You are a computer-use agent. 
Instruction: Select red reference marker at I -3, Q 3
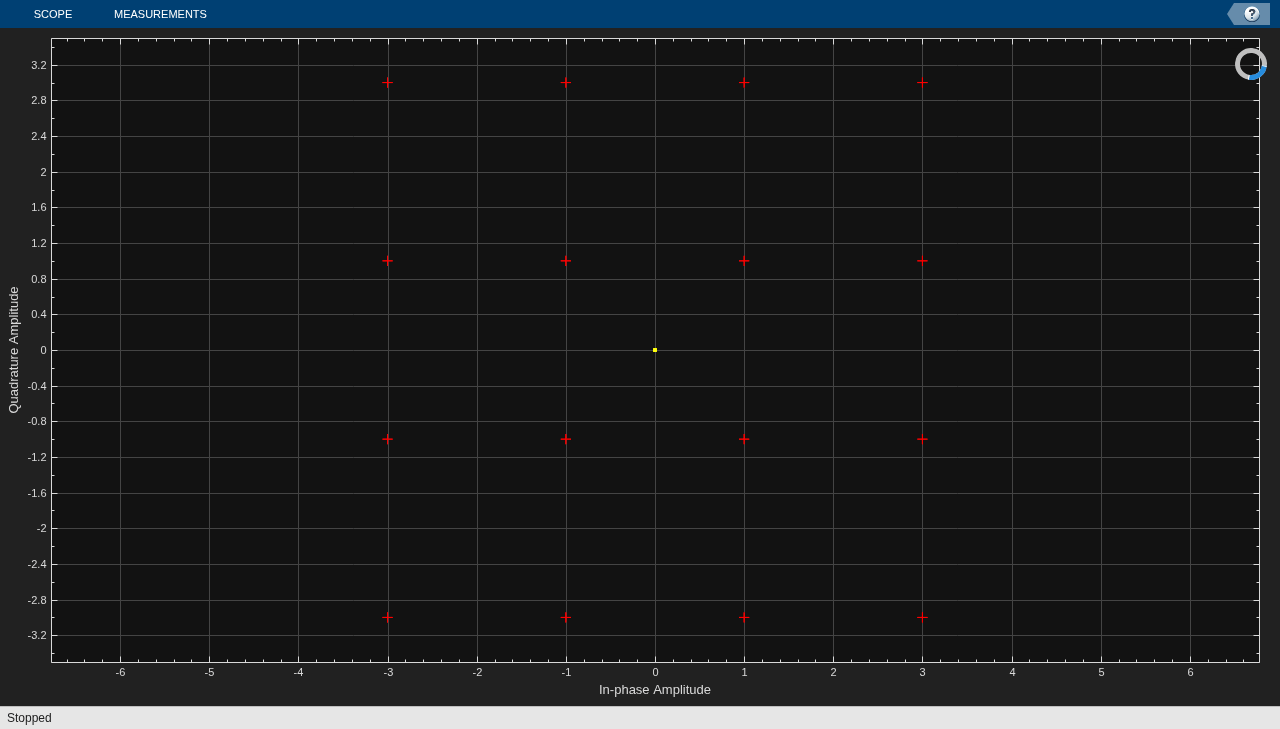pyautogui.click(x=387, y=82)
